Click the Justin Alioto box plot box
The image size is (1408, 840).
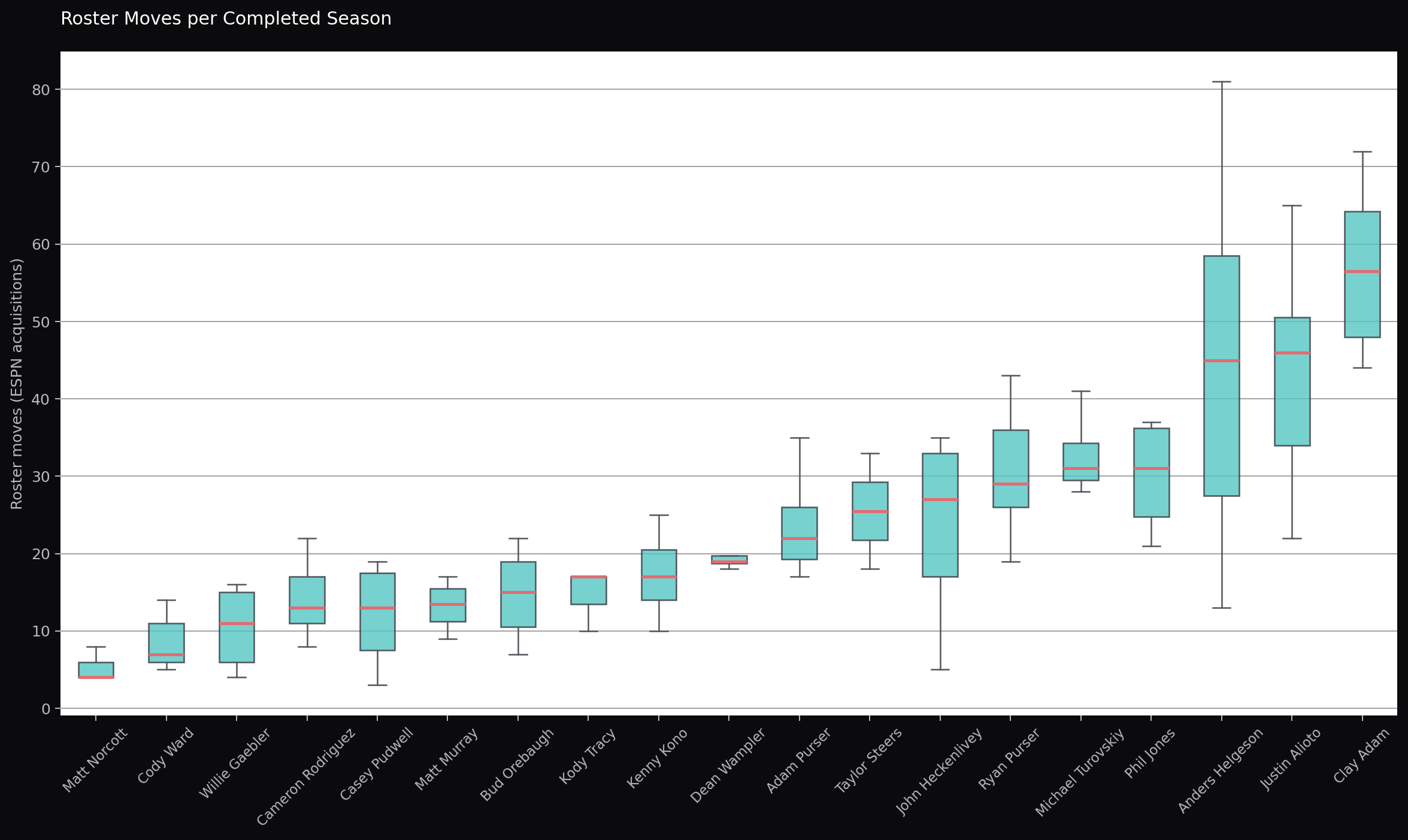[1292, 381]
